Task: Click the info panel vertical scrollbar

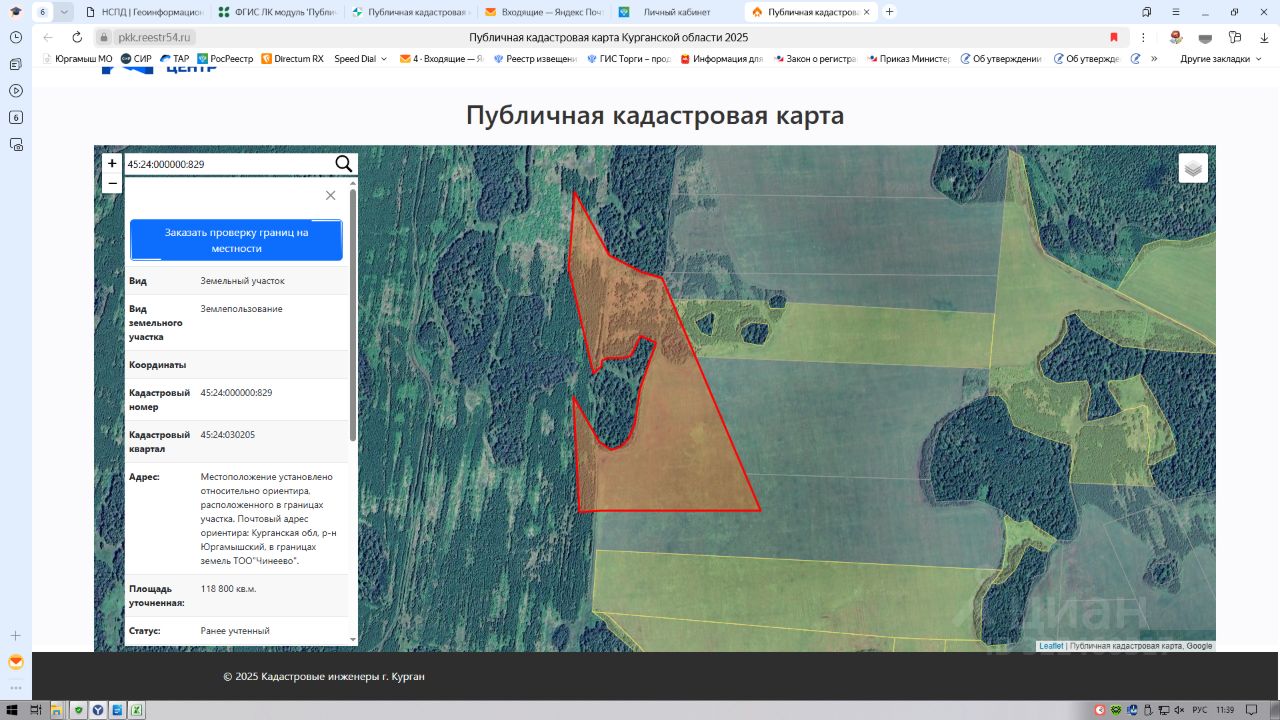Action: [352, 315]
